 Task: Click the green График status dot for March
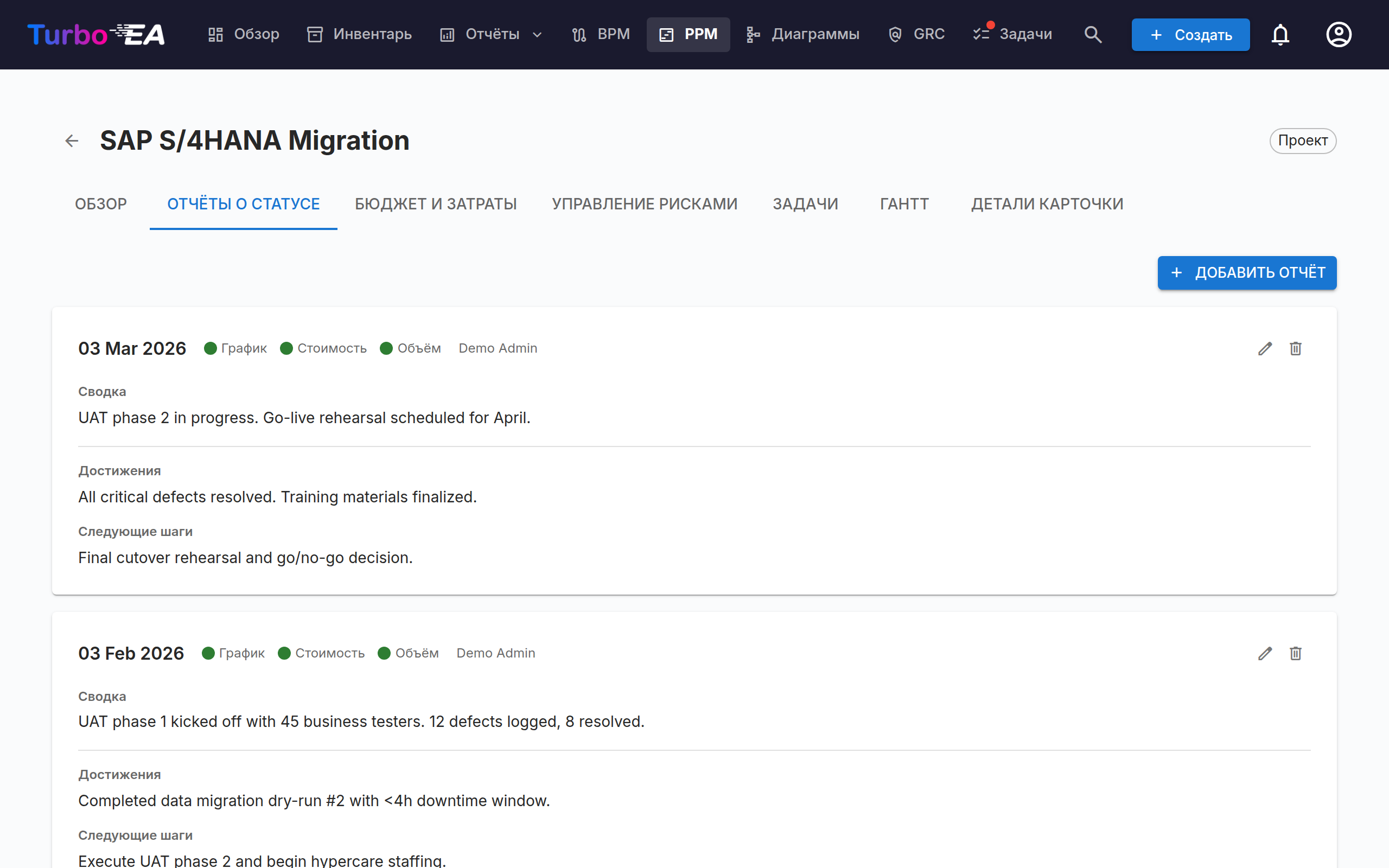(x=210, y=348)
